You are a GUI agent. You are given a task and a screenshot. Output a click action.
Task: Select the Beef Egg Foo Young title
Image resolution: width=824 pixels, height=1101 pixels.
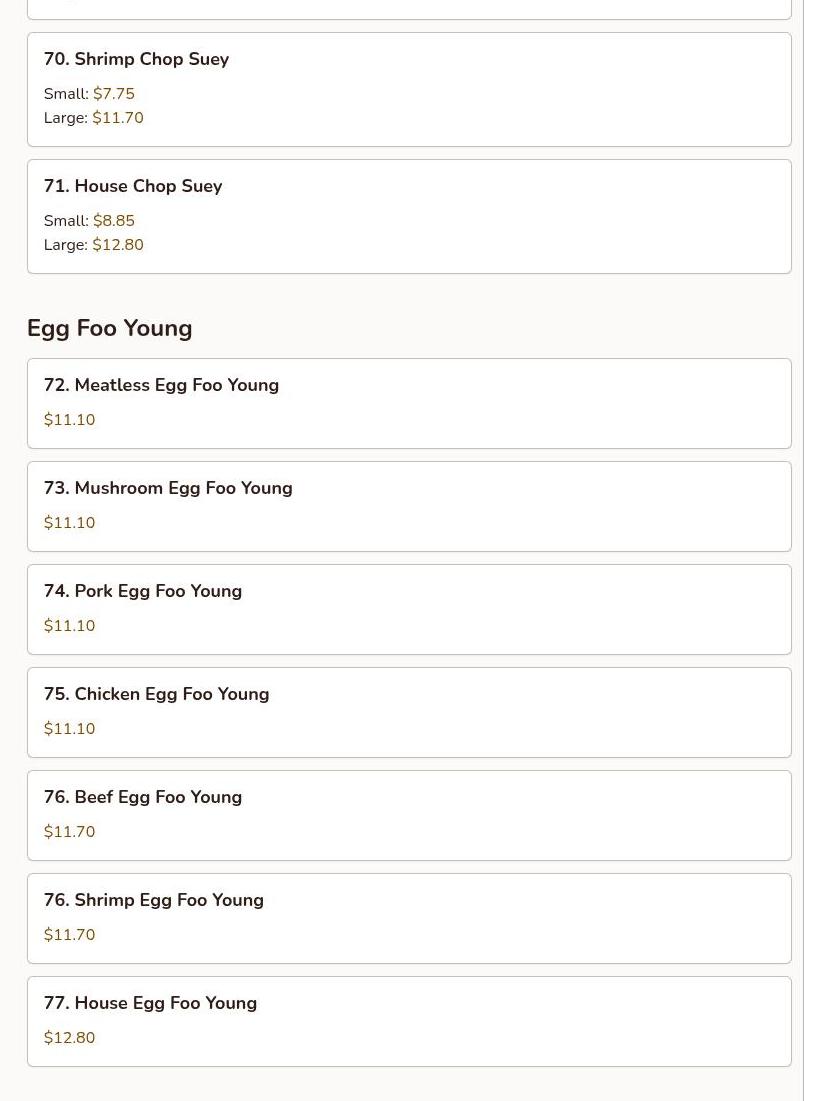tap(143, 797)
